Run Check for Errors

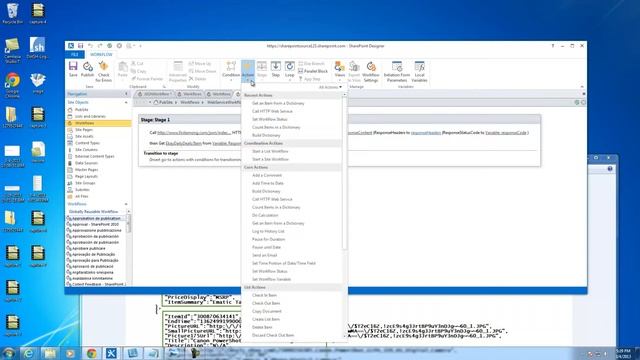104,71
